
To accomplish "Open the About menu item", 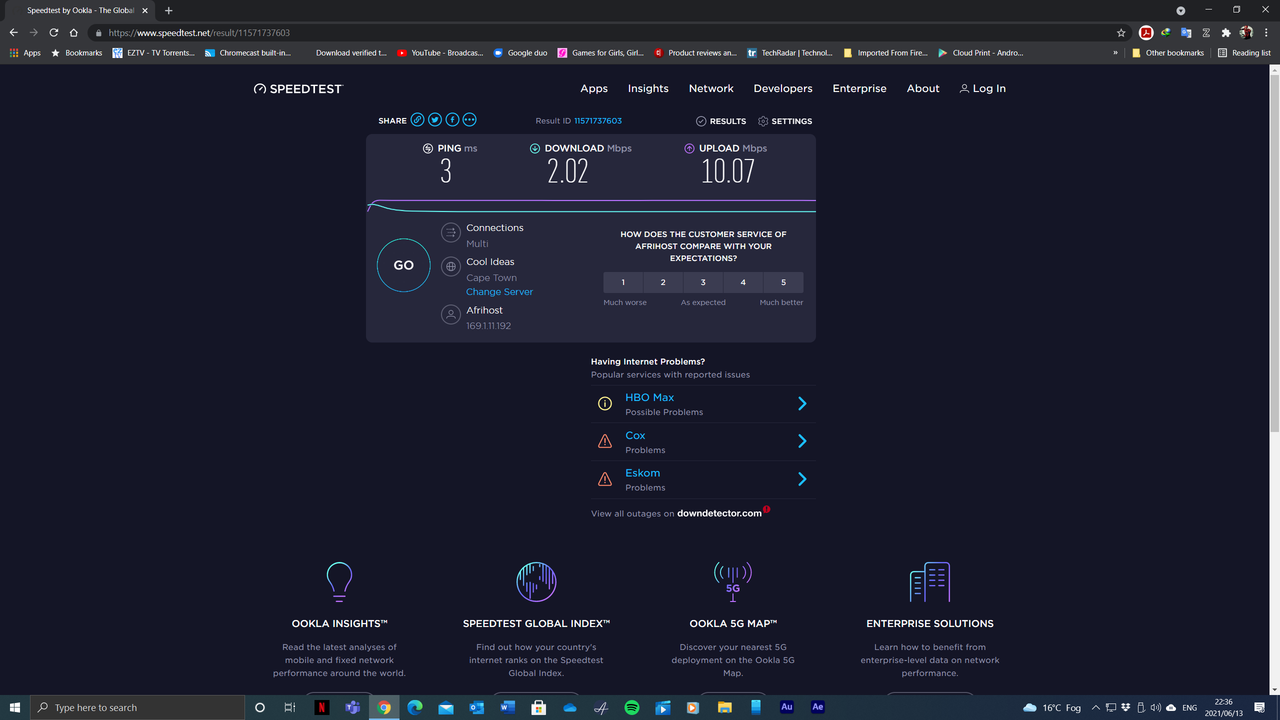I will point(923,89).
